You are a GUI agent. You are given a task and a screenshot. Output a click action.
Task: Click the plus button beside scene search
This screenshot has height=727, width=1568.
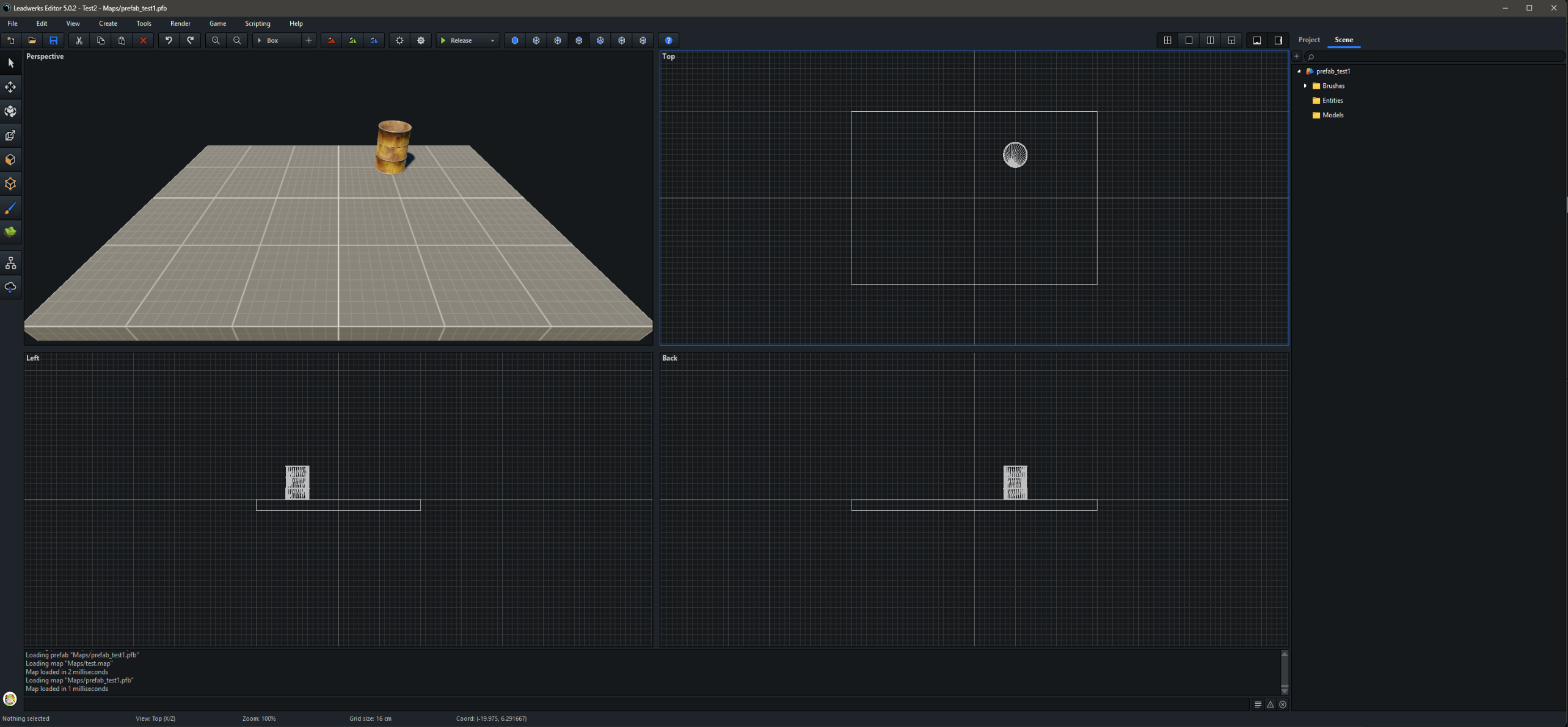1296,56
